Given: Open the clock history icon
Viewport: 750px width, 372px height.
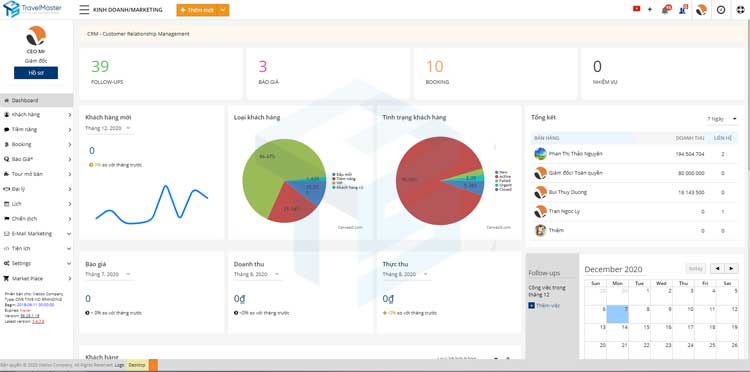Looking at the screenshot, I should (x=721, y=10).
